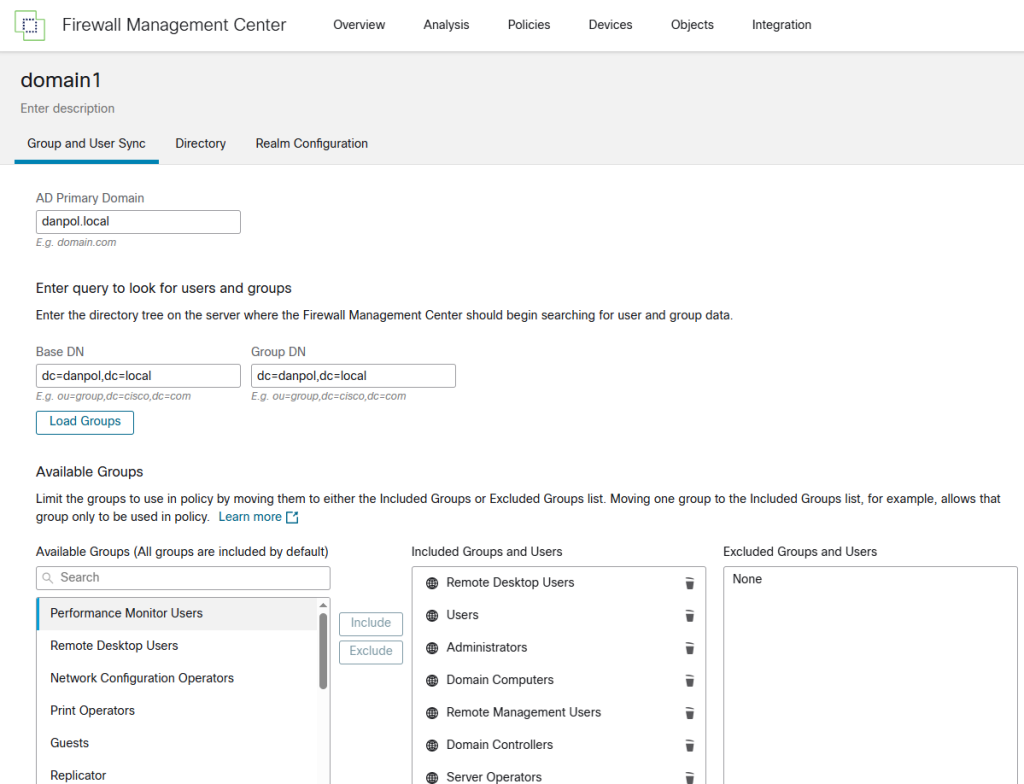Click the search magnifier icon in Available Groups

coord(47,578)
